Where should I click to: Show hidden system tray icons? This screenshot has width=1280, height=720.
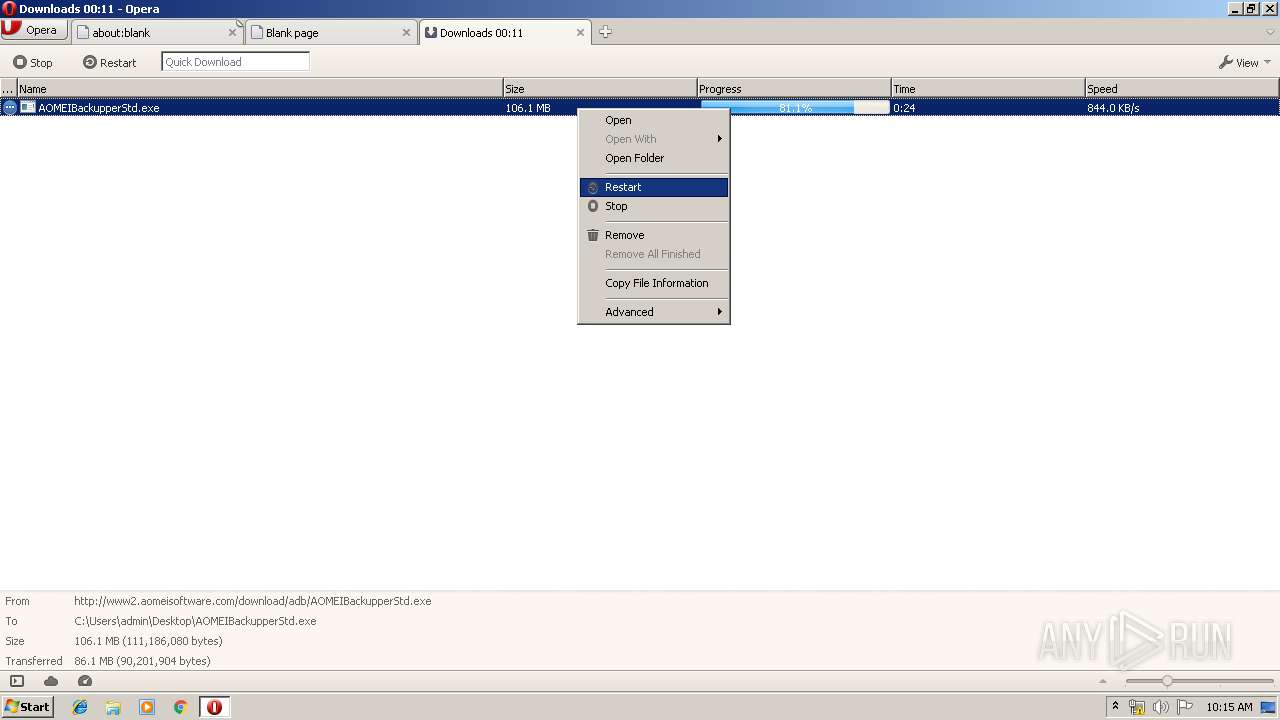1115,707
